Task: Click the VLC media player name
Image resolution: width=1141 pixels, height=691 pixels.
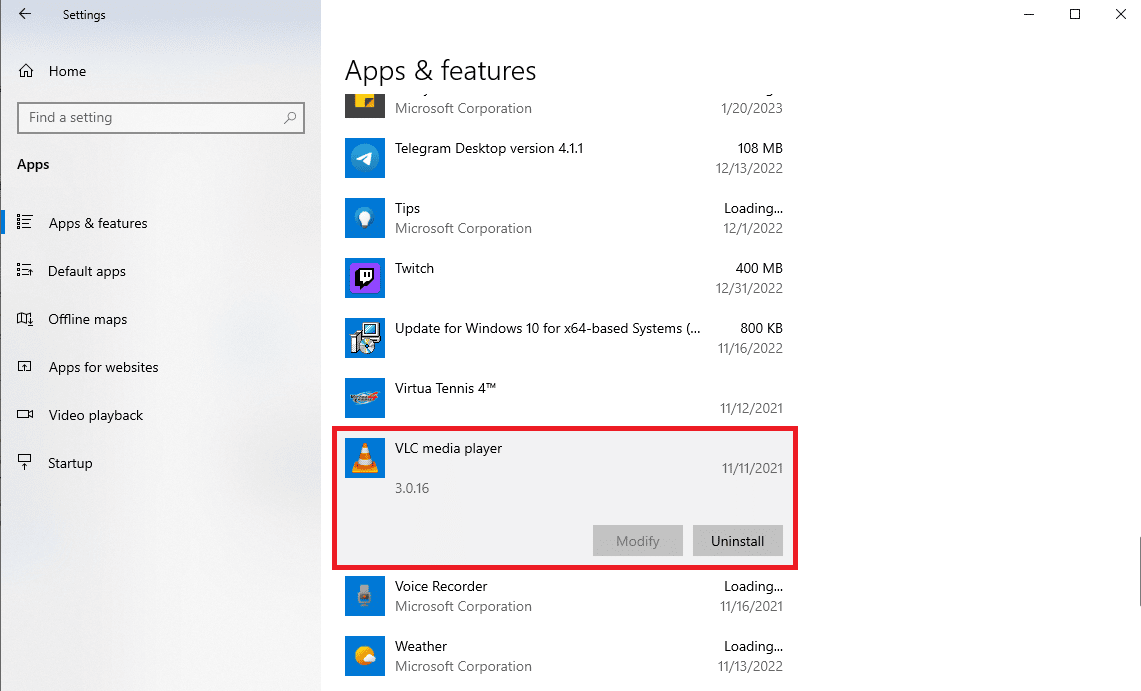Action: (x=448, y=448)
